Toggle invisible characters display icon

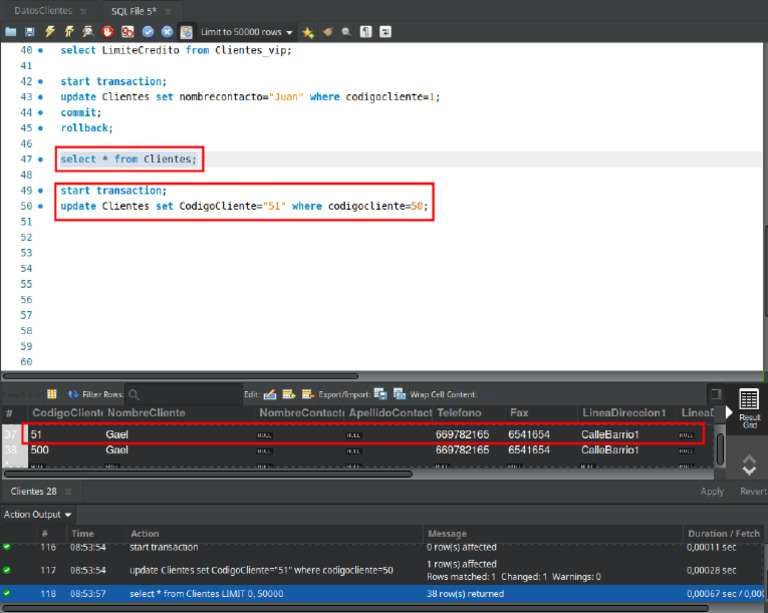[366, 32]
